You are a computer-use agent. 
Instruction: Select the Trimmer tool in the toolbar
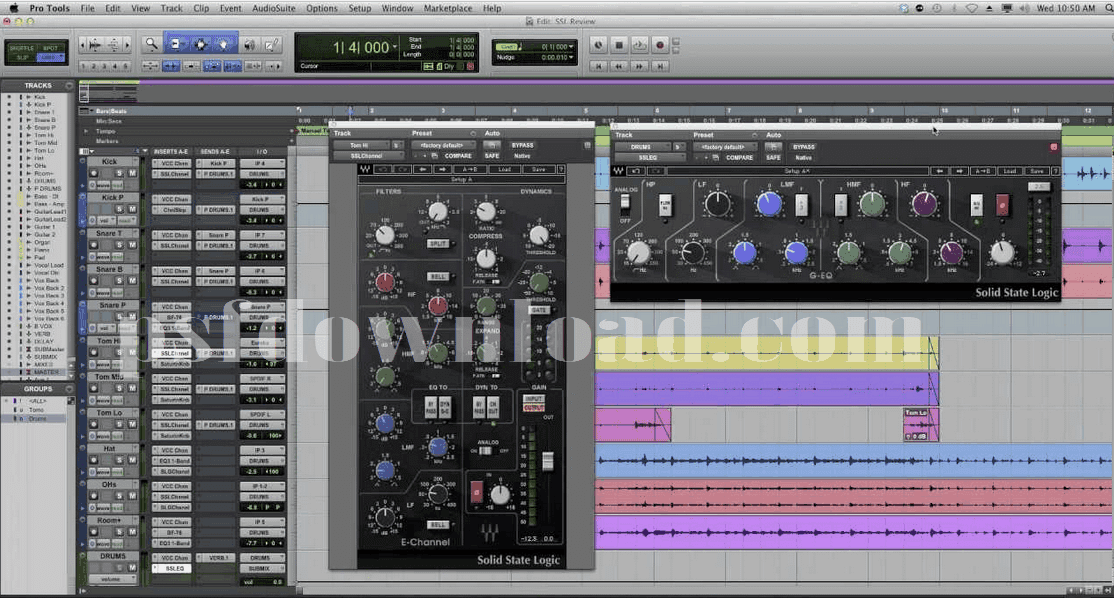pos(175,45)
